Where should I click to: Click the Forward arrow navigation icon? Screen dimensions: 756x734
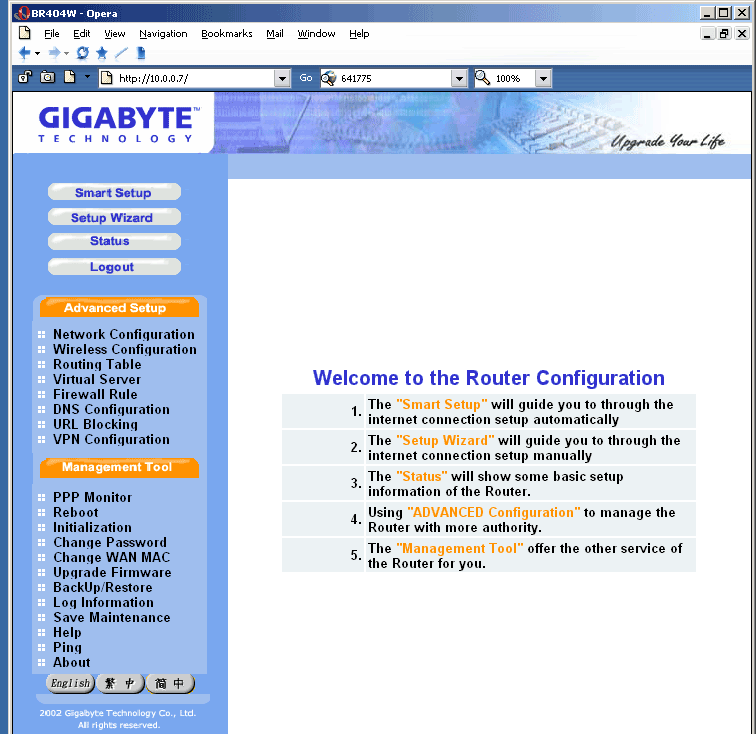pyautogui.click(x=54, y=53)
